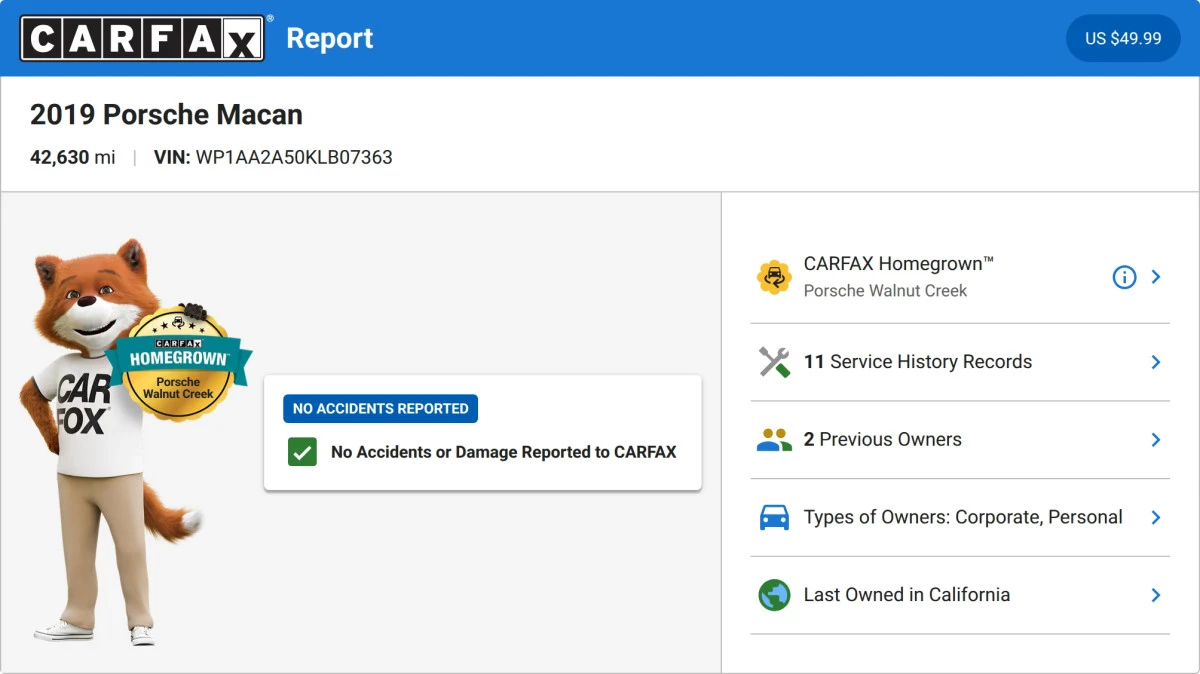Expand the Types of Owners chevron
1200x674 pixels.
1156,517
